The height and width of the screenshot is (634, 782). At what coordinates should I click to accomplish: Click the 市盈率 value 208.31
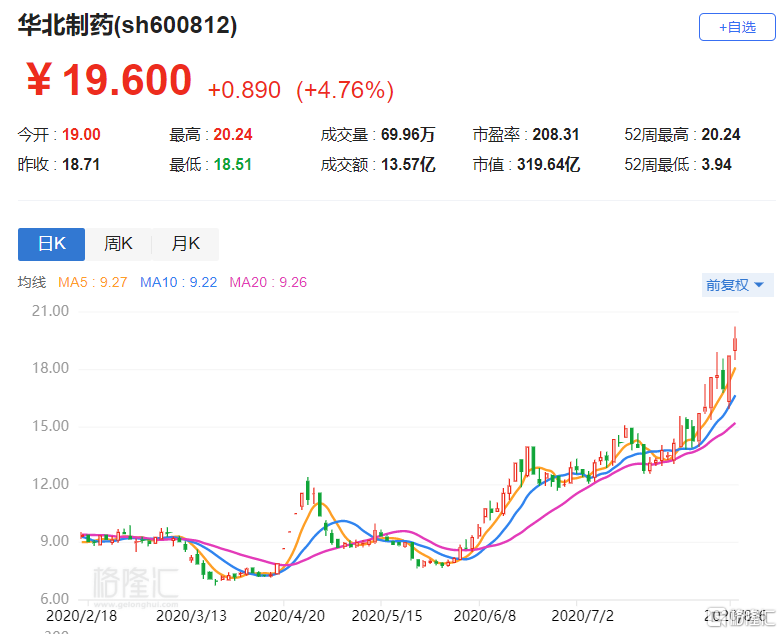pyautogui.click(x=556, y=134)
